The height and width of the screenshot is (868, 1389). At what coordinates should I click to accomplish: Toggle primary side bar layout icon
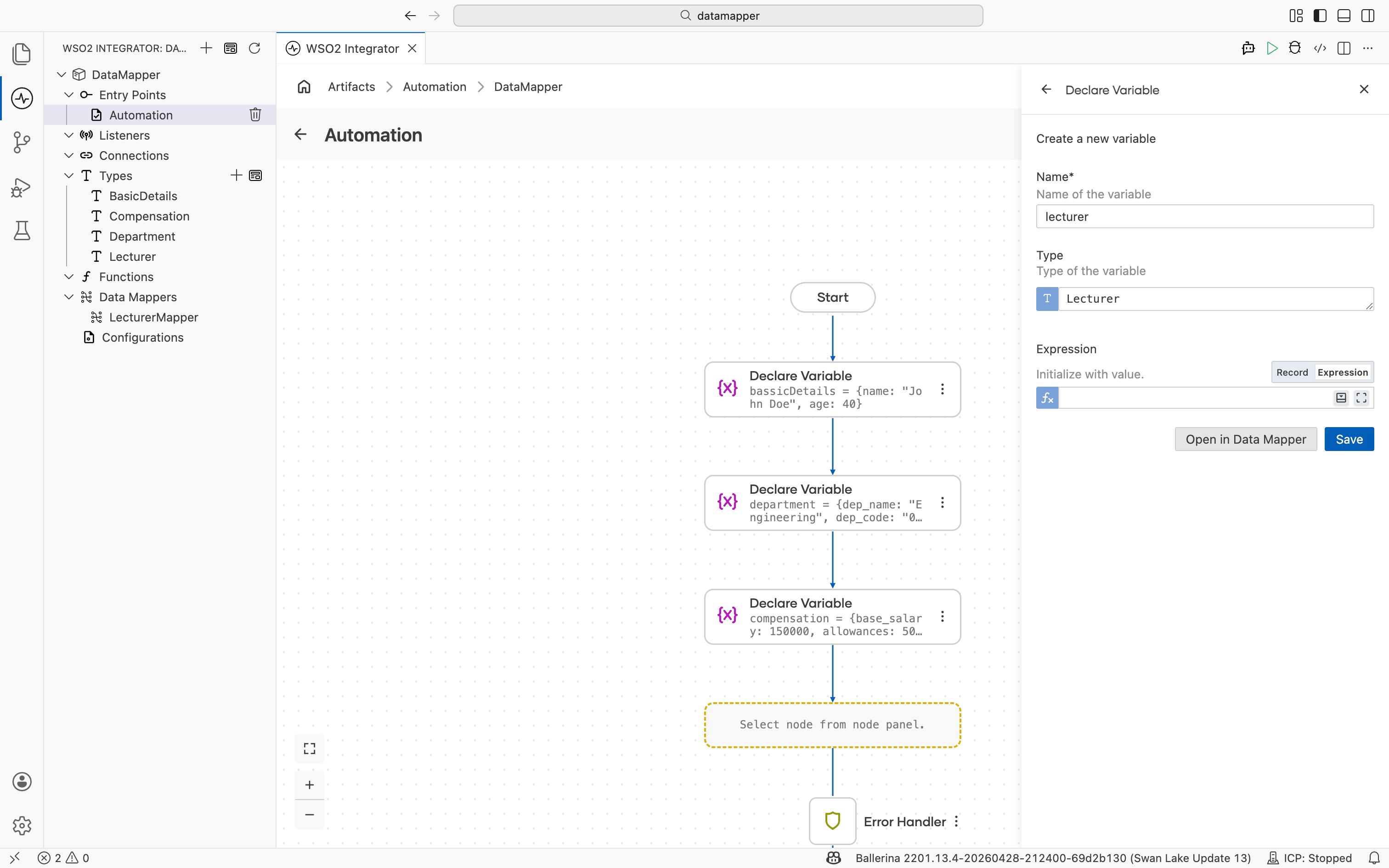click(1320, 16)
